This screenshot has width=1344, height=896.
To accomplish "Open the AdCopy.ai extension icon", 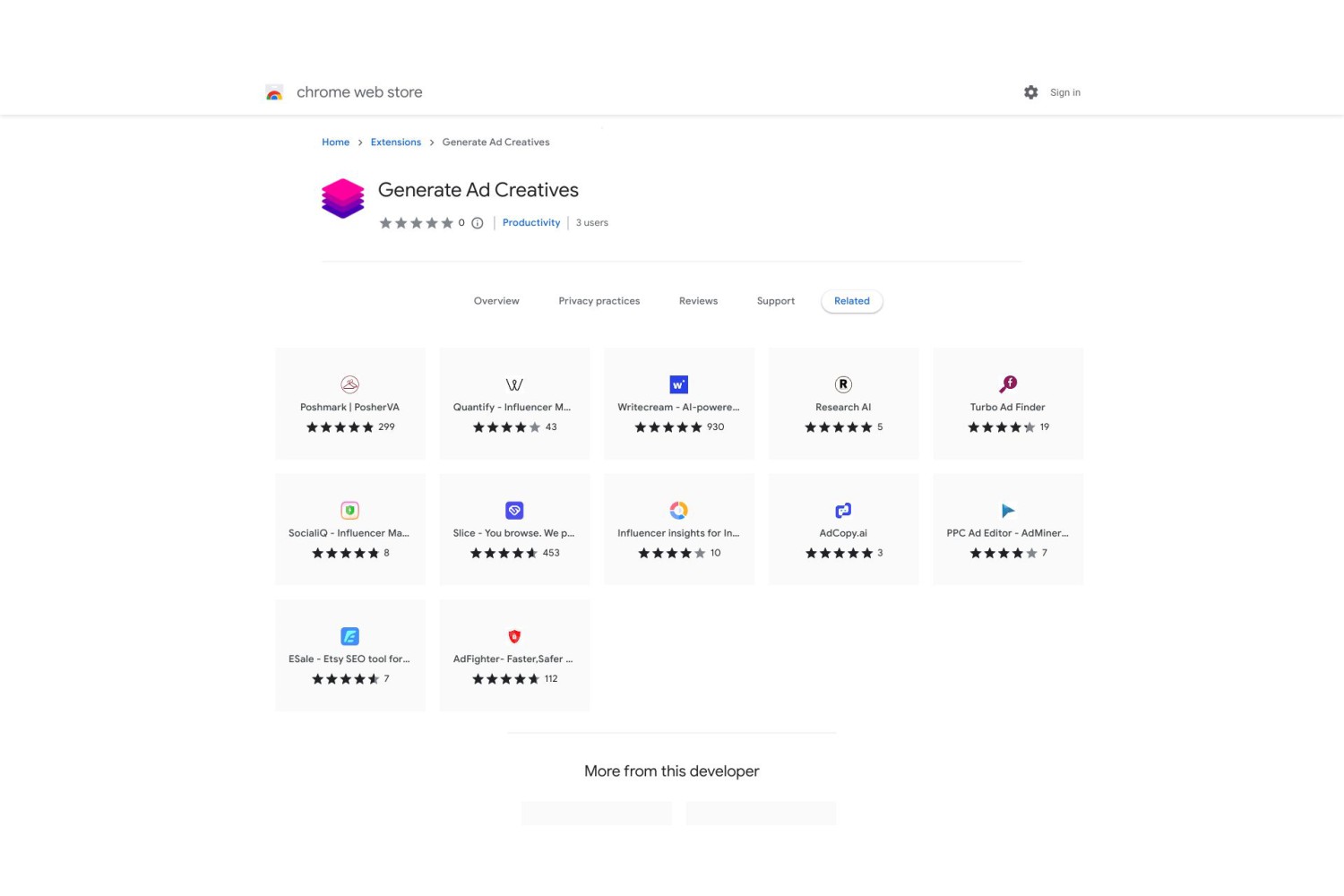I will click(x=843, y=511).
